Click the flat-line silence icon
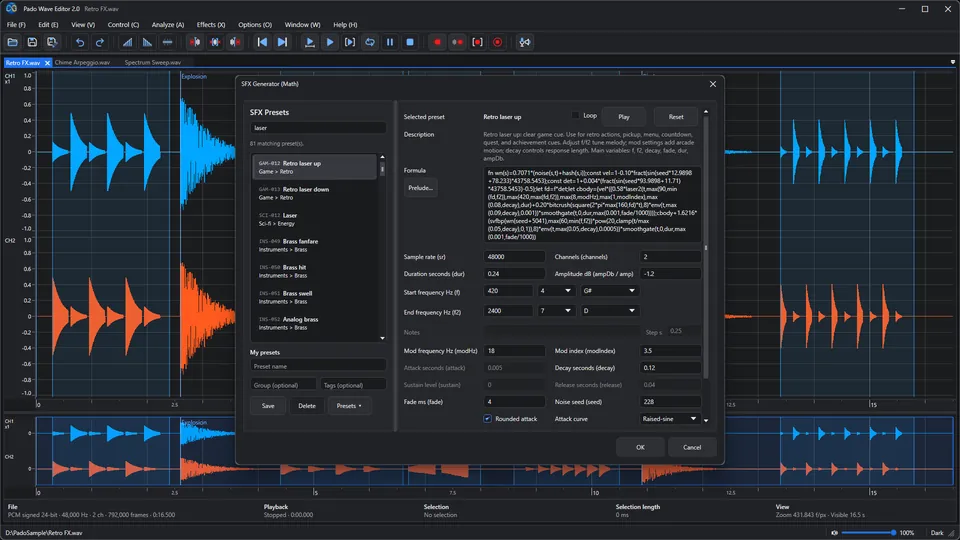Image resolution: width=960 pixels, height=540 pixels. [x=167, y=42]
